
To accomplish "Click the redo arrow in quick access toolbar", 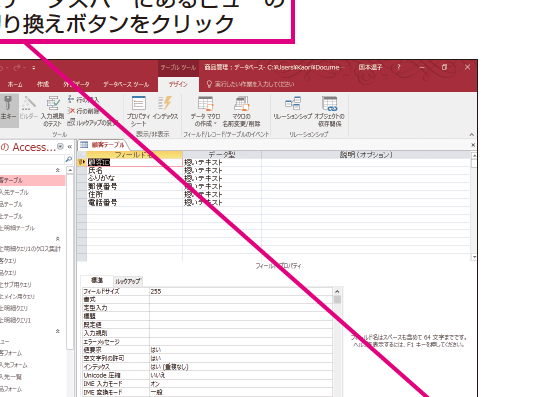I will coord(17,68).
